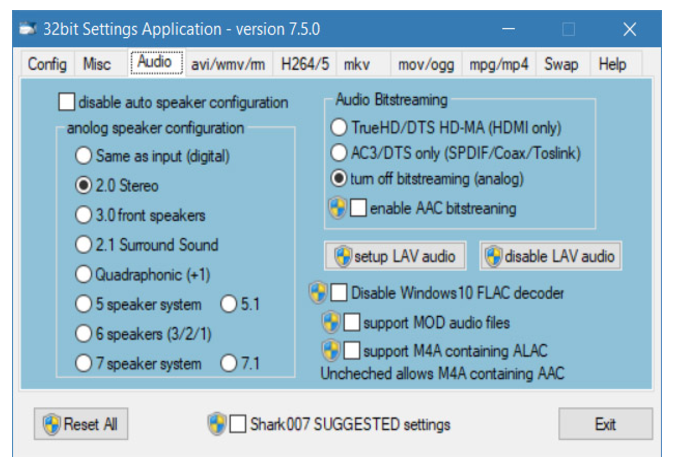The width and height of the screenshot is (675, 459).
Task: Click the Audio Bitstreaming group label
Action: [x=392, y=99]
